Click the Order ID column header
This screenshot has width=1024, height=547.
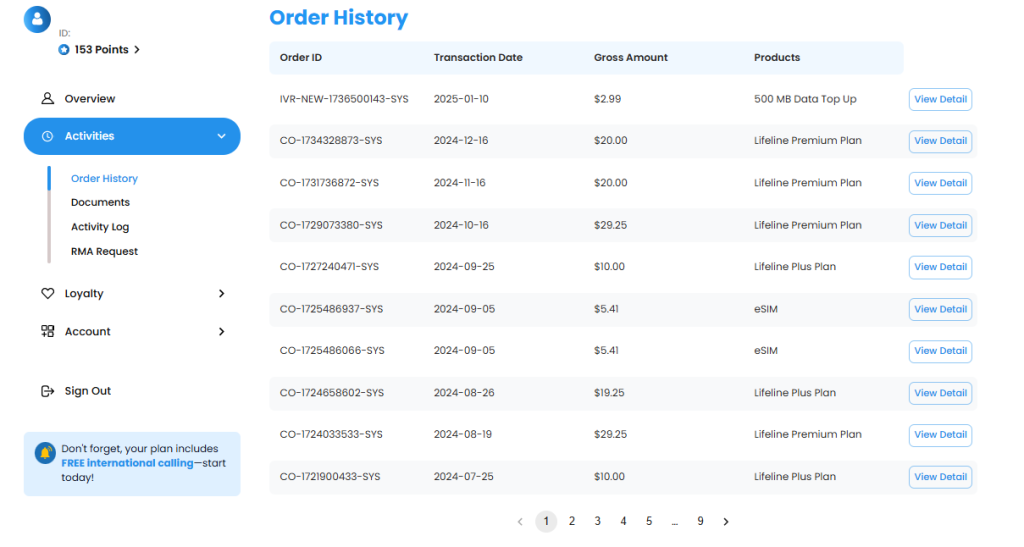tap(300, 57)
